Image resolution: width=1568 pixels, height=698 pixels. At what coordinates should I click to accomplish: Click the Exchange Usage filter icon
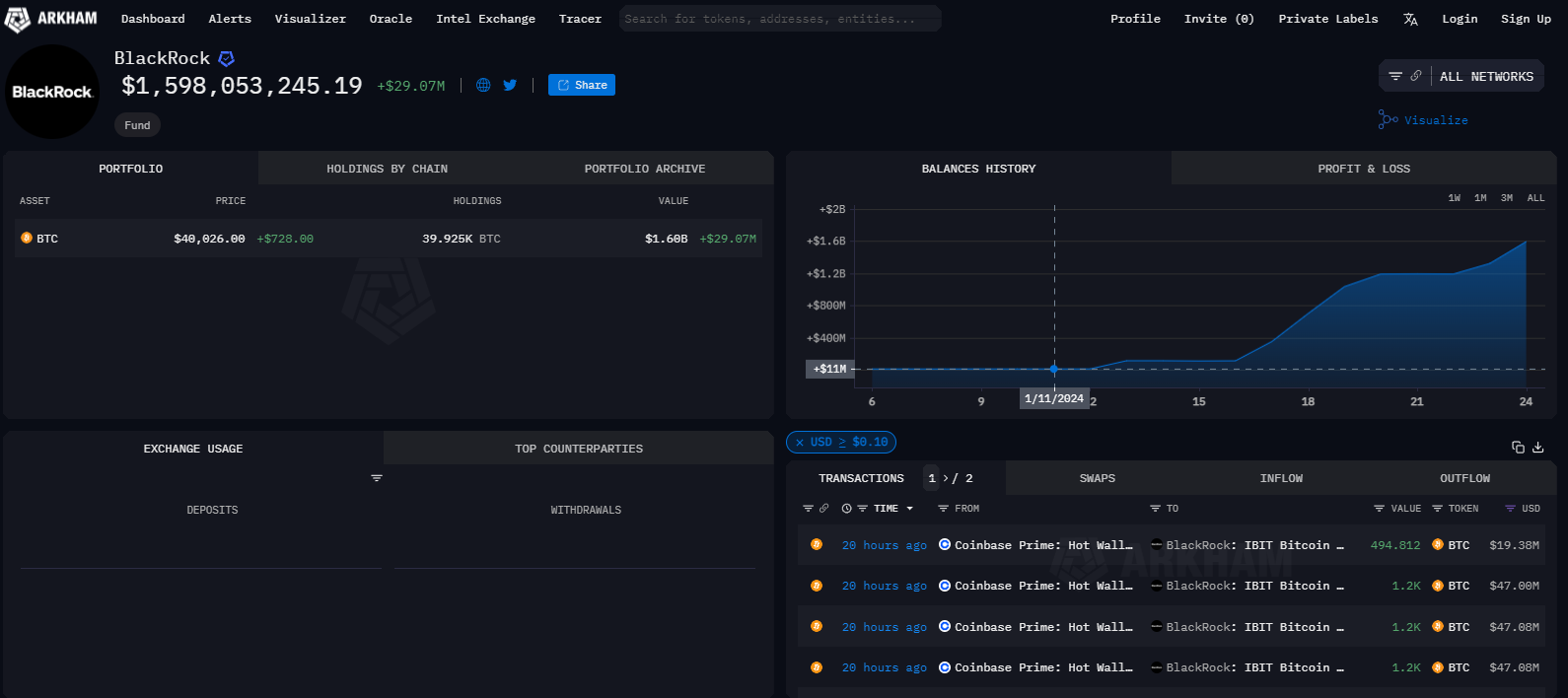point(377,477)
